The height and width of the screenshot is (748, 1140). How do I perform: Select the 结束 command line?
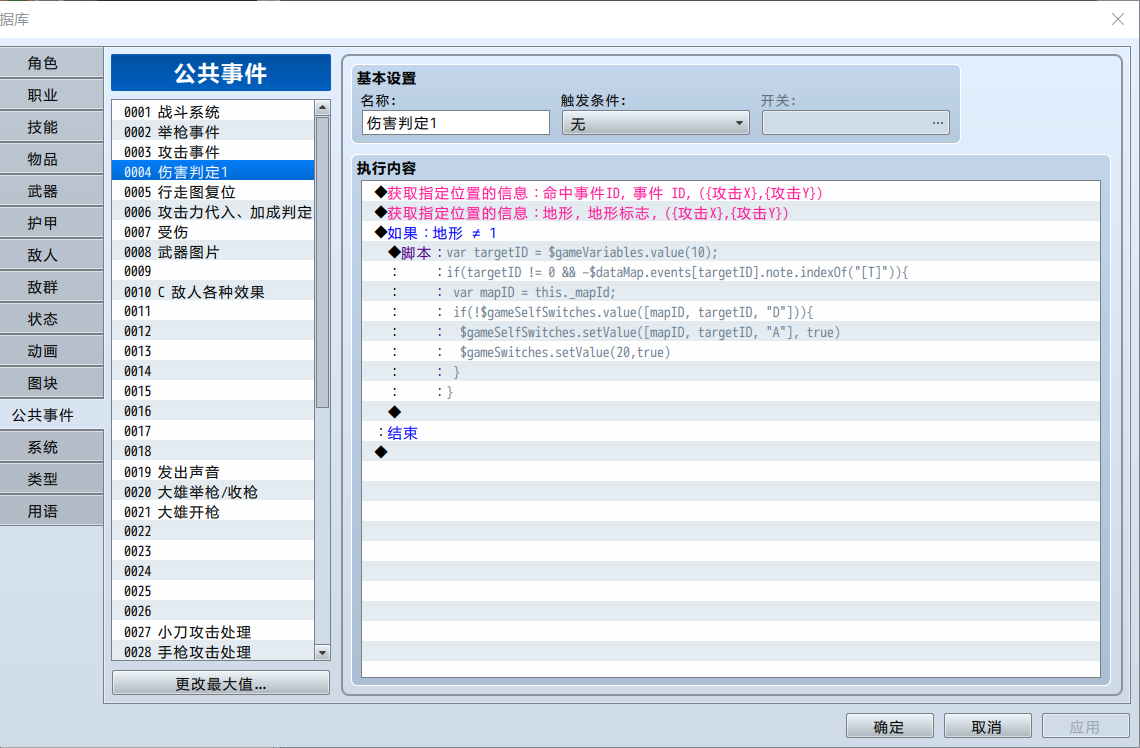(x=731, y=433)
